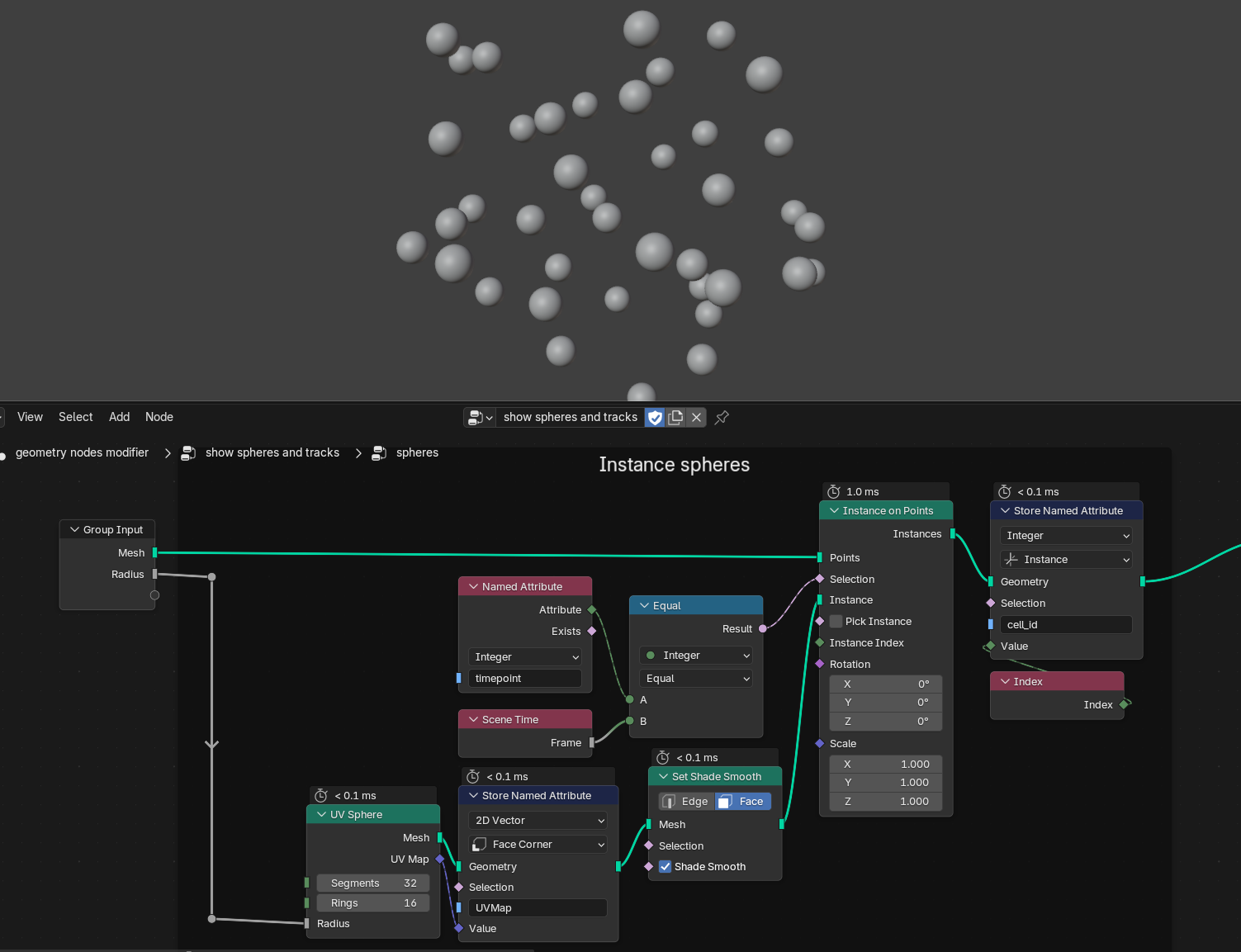
Task: Click the fake user shield icon
Action: (655, 418)
